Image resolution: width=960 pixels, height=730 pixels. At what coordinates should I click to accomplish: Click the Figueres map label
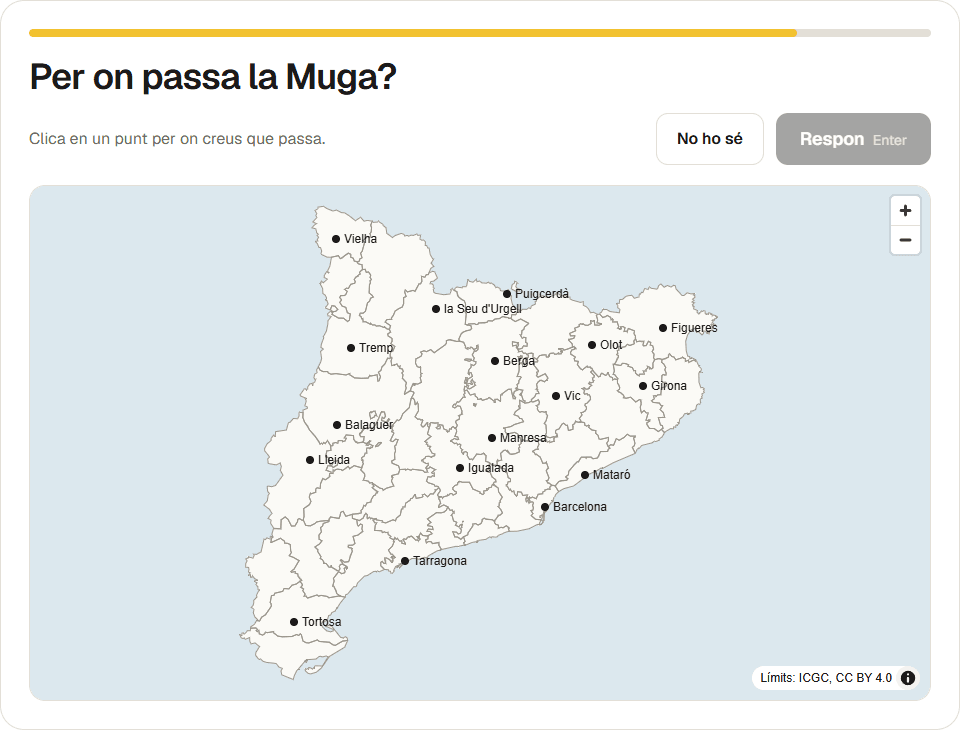[694, 328]
